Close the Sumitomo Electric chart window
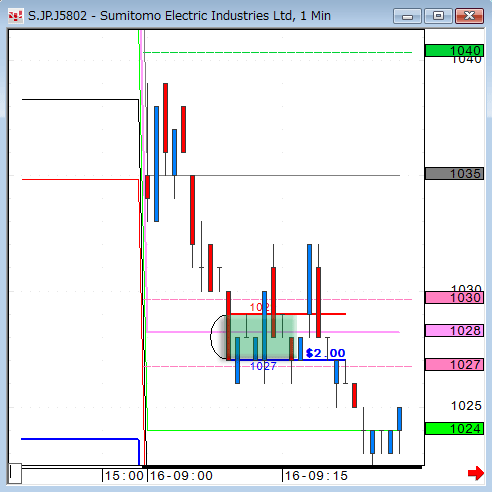 coord(469,16)
